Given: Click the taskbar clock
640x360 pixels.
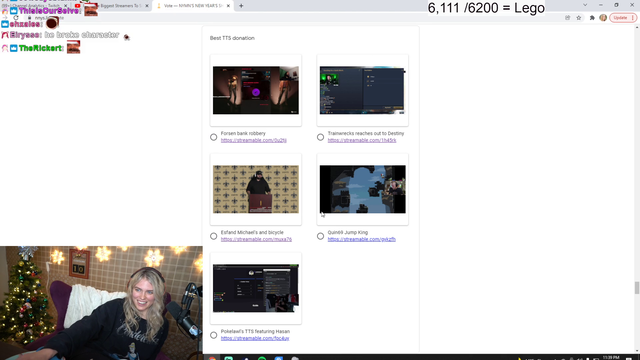Looking at the screenshot, I should pos(611,358).
